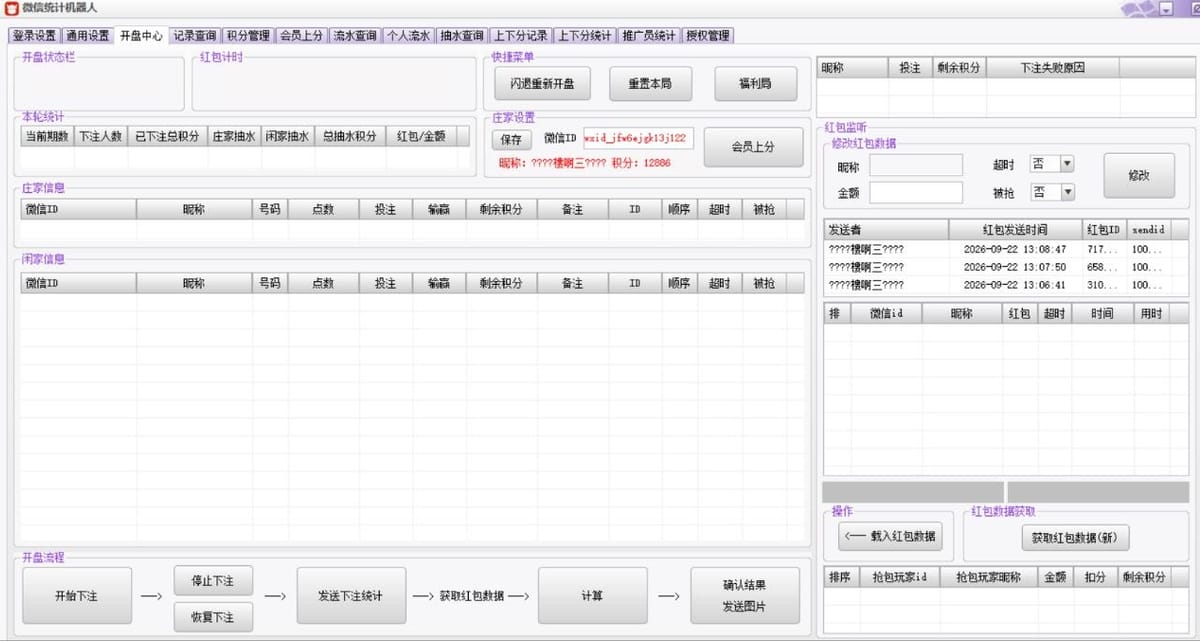The height and width of the screenshot is (641, 1200).
Task: Click the 红包发送时间 column header
Action: (x=1015, y=230)
